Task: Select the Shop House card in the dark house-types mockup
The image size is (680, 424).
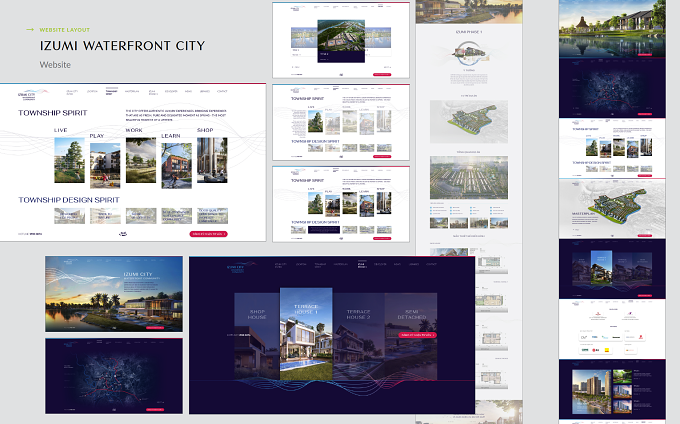Action: [257, 336]
